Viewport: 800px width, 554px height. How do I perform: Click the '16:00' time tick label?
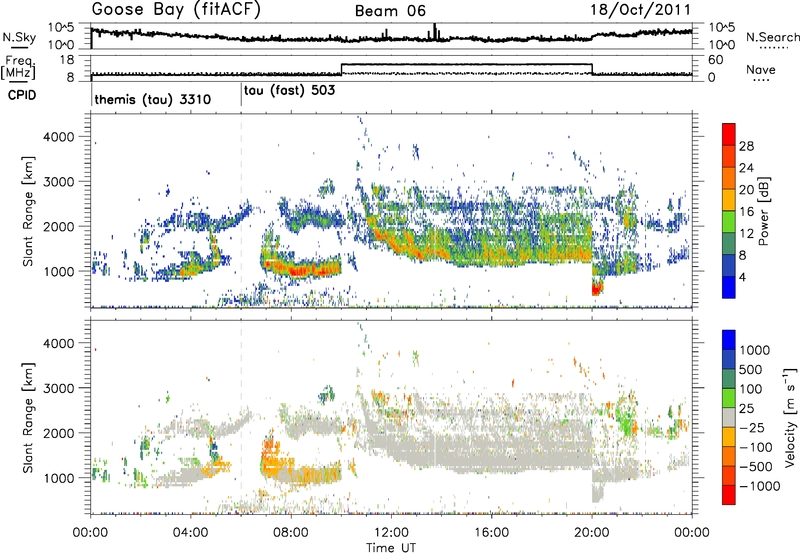[491, 533]
